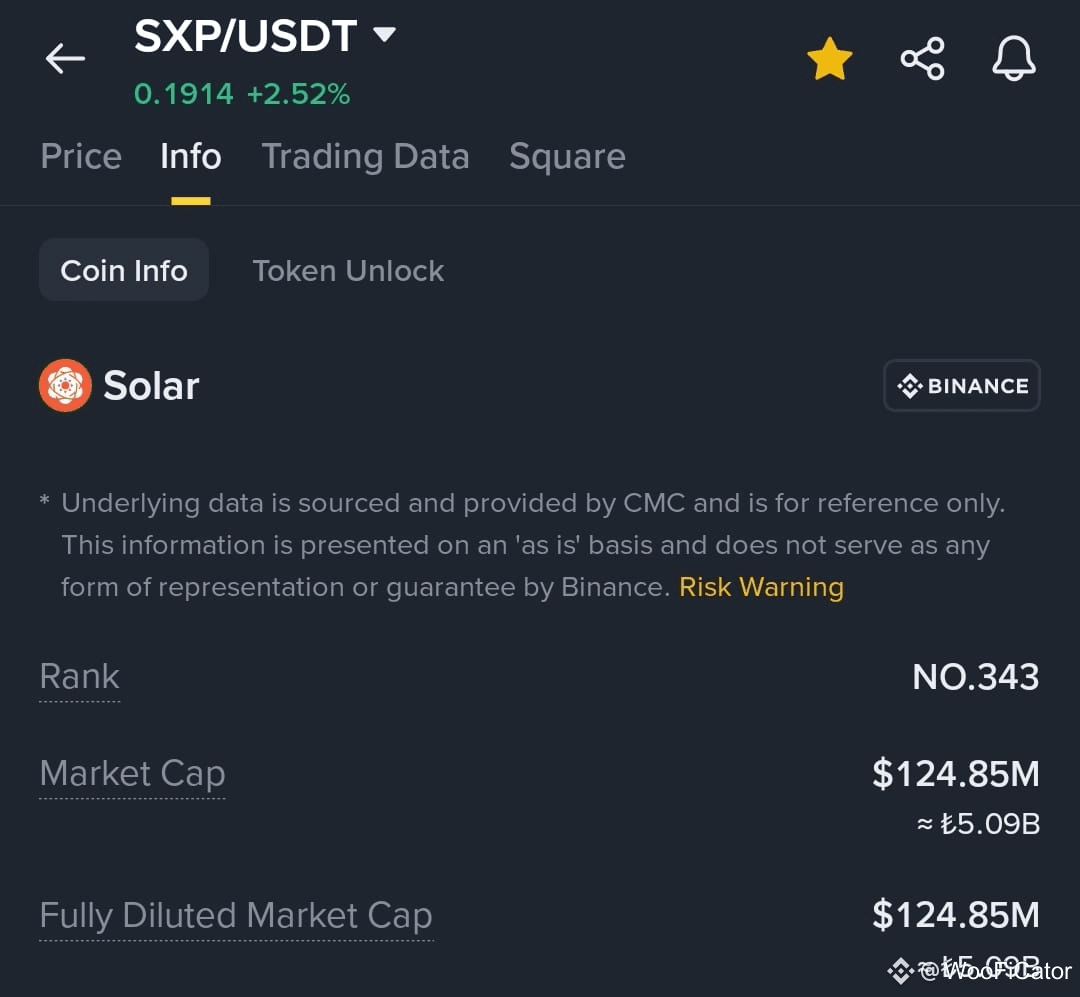
Task: Show the Rank label explanation
Action: point(80,677)
